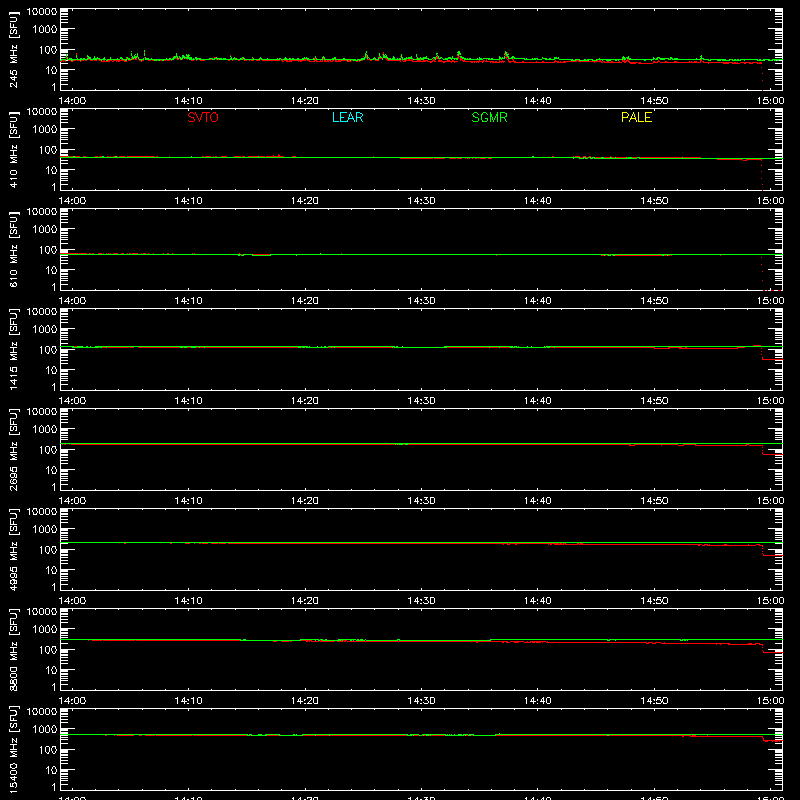800x800 pixels.
Task: Click the 10000 y-axis value on 245 MHz plot
Action: click(x=42, y=12)
